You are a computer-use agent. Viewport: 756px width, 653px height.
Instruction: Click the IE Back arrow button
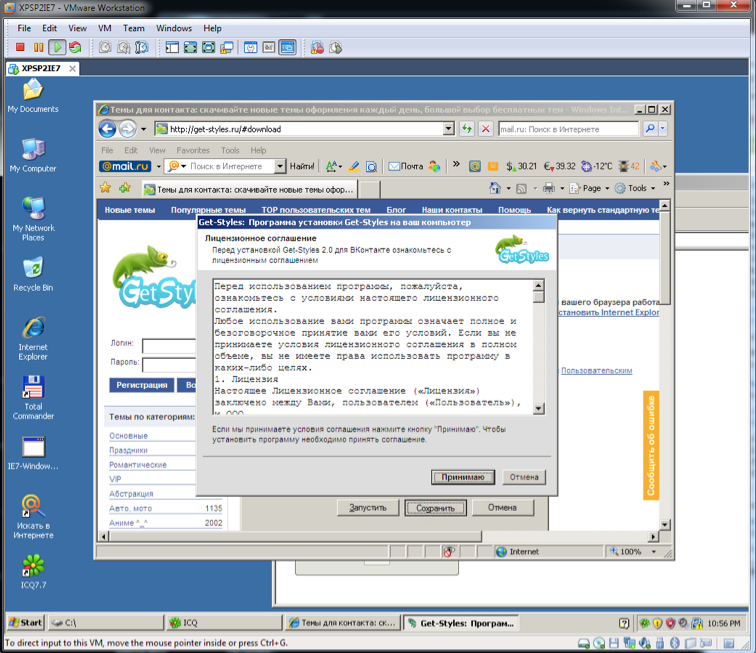[108, 129]
